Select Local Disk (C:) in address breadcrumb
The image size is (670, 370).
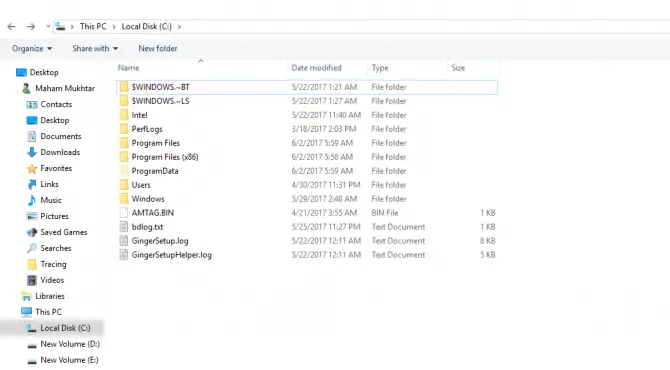(x=147, y=26)
